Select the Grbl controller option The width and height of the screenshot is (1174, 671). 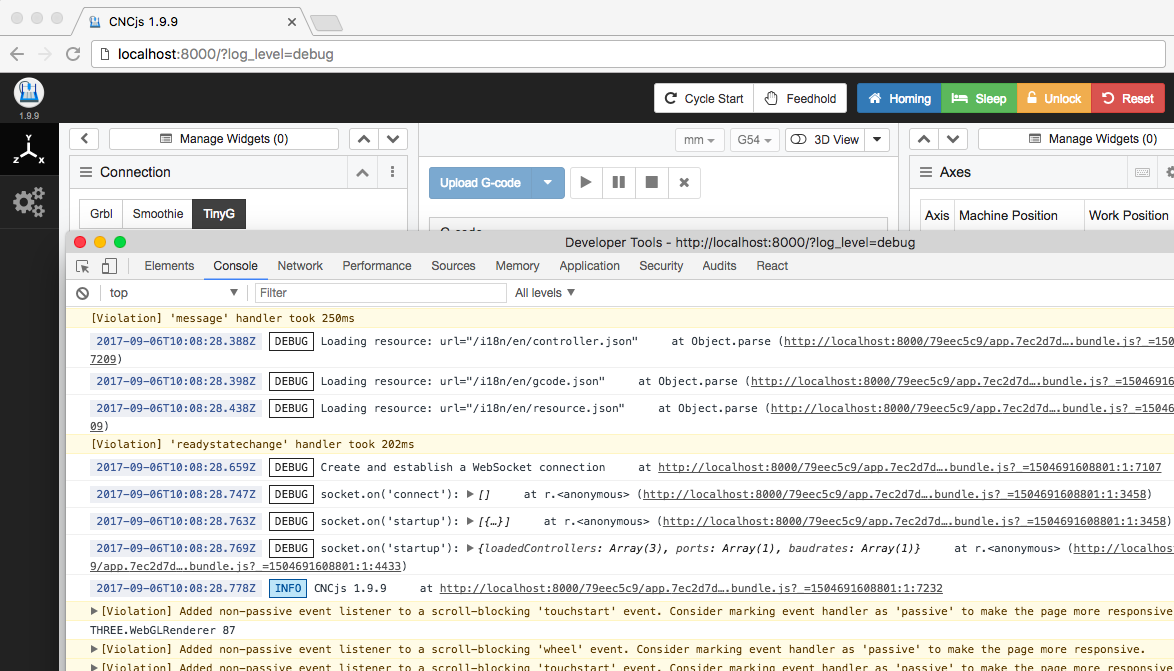[x=101, y=214]
